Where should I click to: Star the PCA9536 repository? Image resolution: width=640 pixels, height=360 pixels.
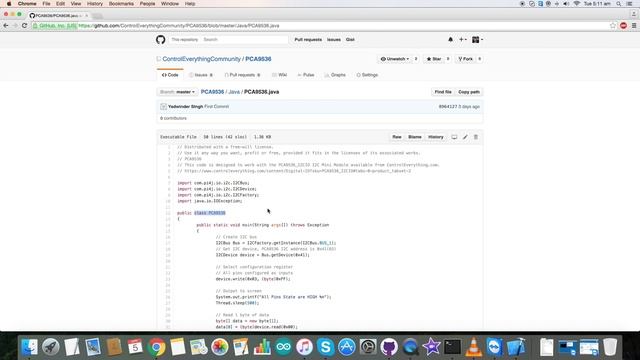tap(433, 59)
